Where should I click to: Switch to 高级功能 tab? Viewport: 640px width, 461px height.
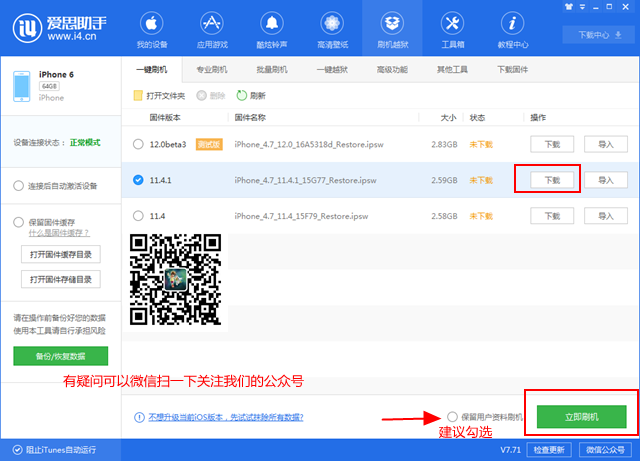coord(392,70)
